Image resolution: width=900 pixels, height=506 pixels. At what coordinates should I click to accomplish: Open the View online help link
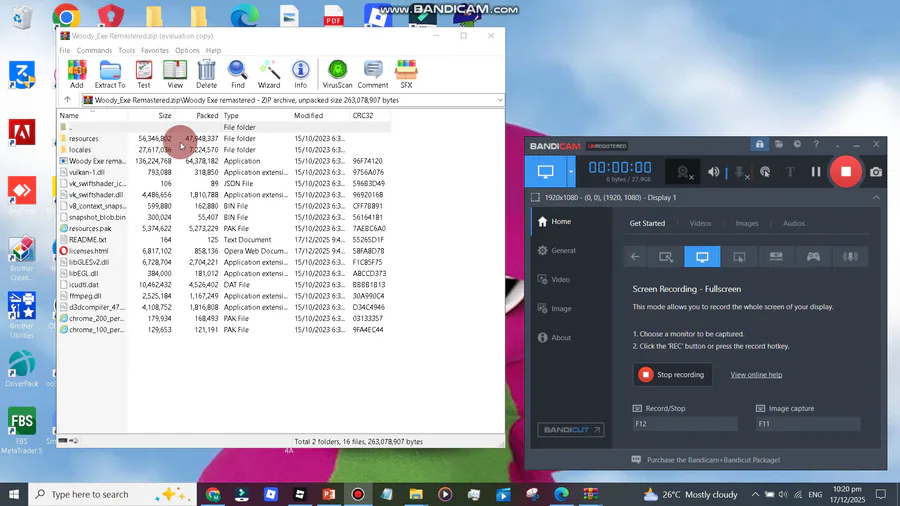tap(756, 375)
